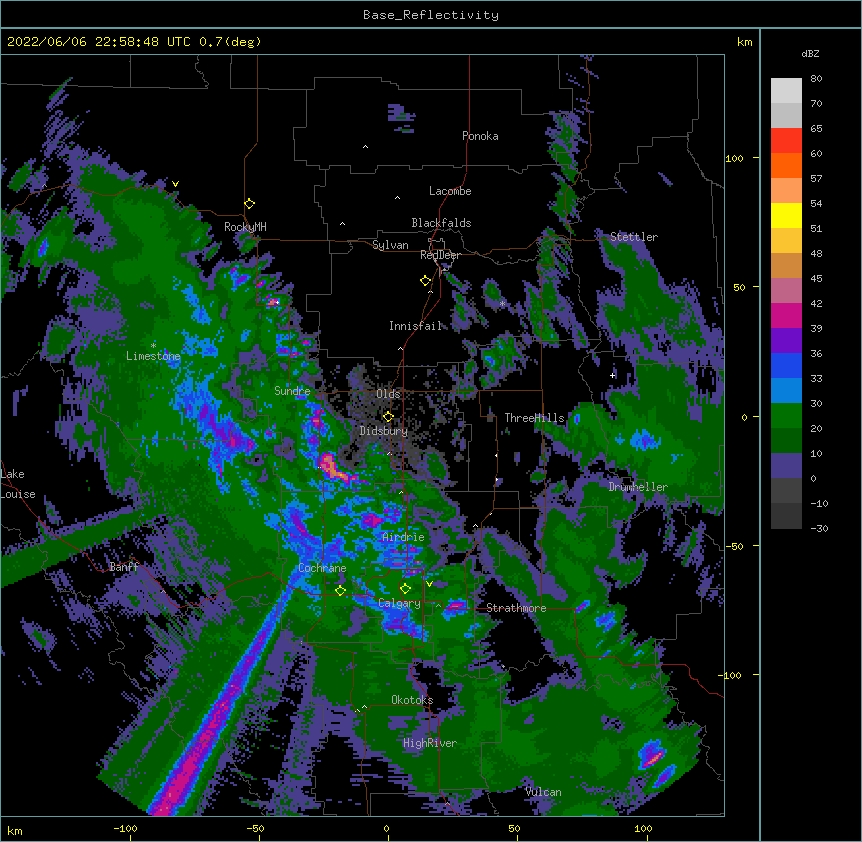
Task: Click the Blackfalds city label
Action: [x=441, y=223]
